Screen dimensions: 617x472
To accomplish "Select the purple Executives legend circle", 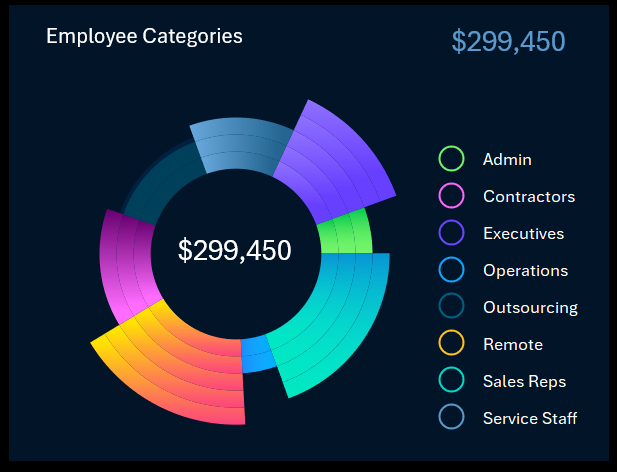I will [x=451, y=233].
